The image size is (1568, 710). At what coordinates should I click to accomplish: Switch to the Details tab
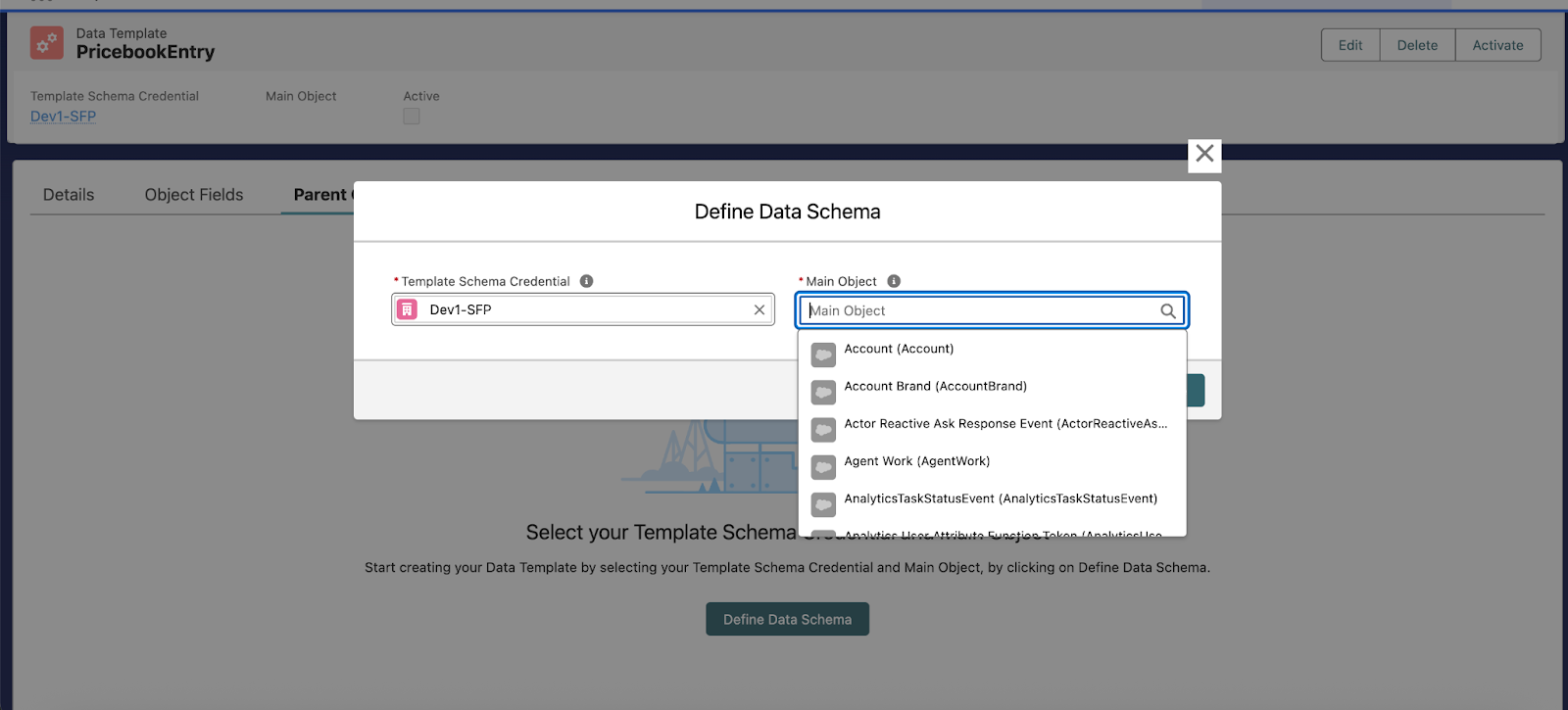(69, 195)
